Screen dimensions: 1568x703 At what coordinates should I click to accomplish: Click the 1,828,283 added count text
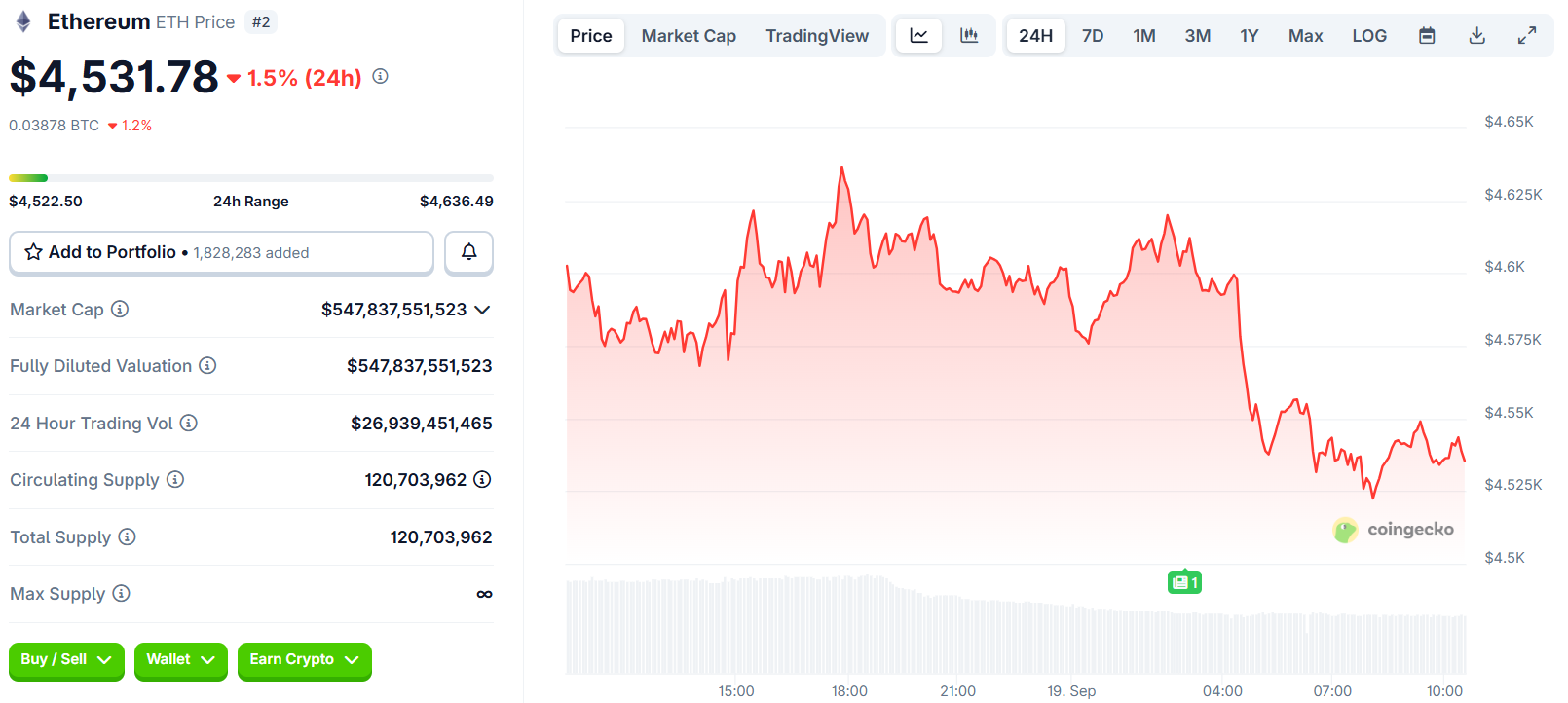coord(251,253)
